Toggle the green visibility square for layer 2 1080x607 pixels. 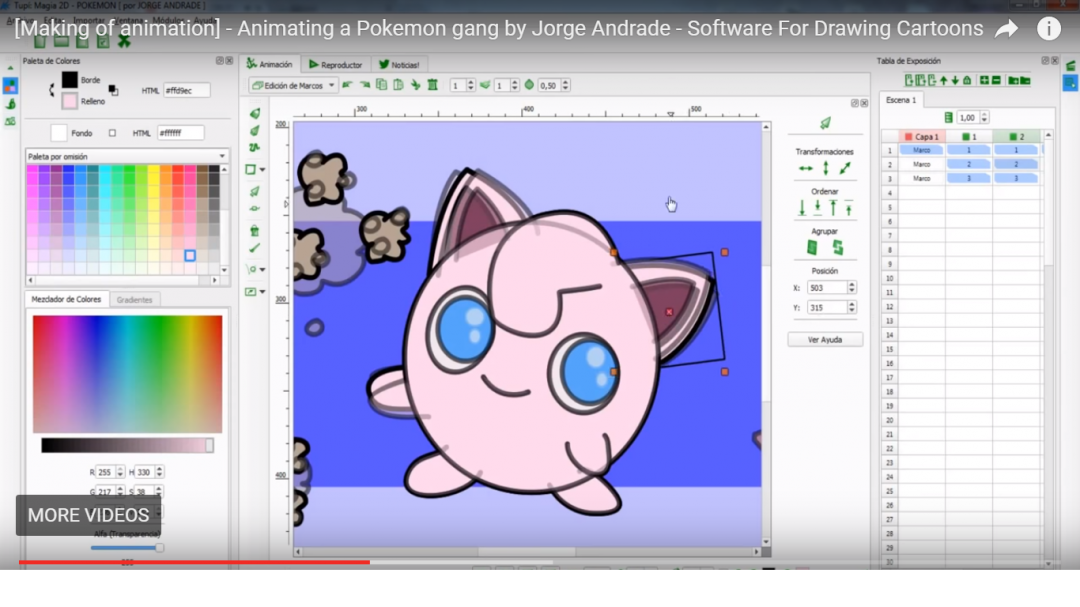[1013, 136]
